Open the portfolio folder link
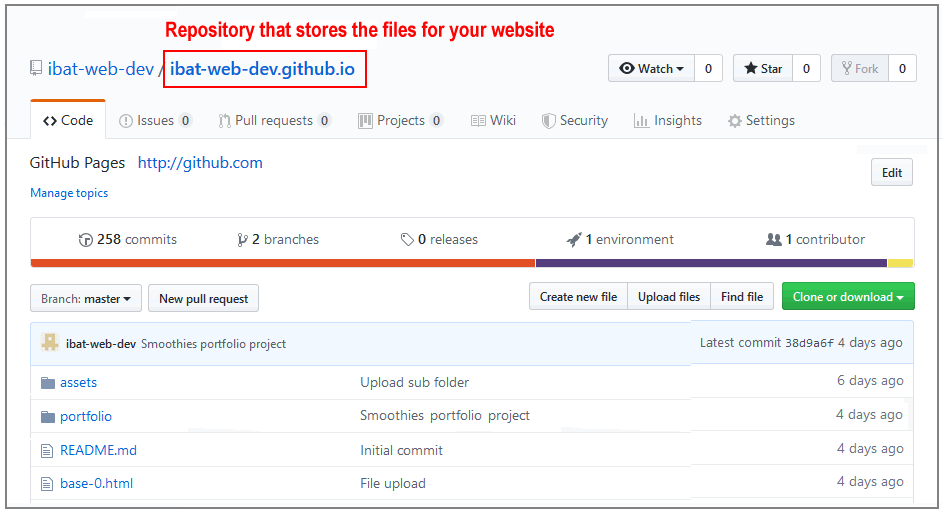The image size is (949, 517). (x=86, y=417)
